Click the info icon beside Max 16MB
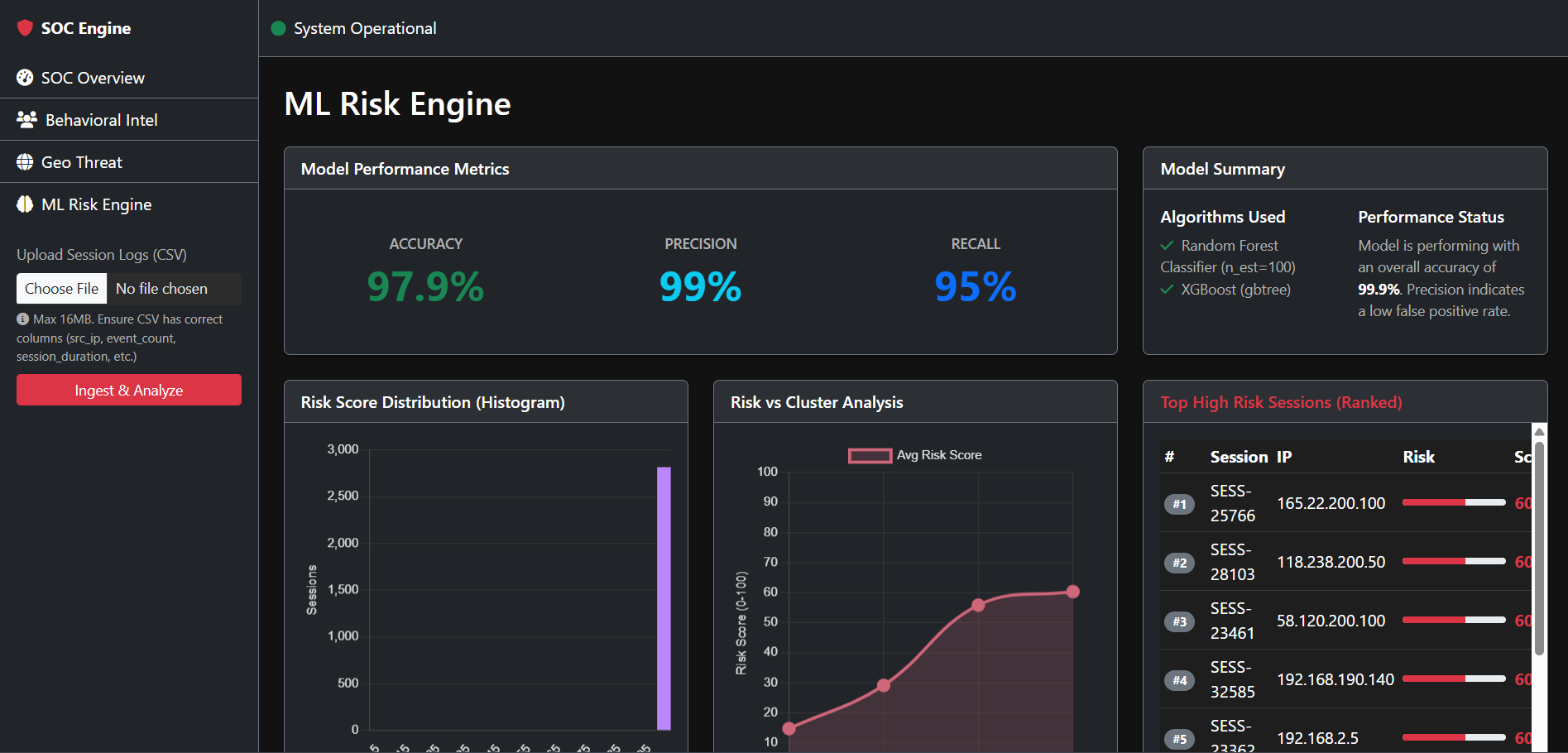The width and height of the screenshot is (1568, 753). click(22, 319)
